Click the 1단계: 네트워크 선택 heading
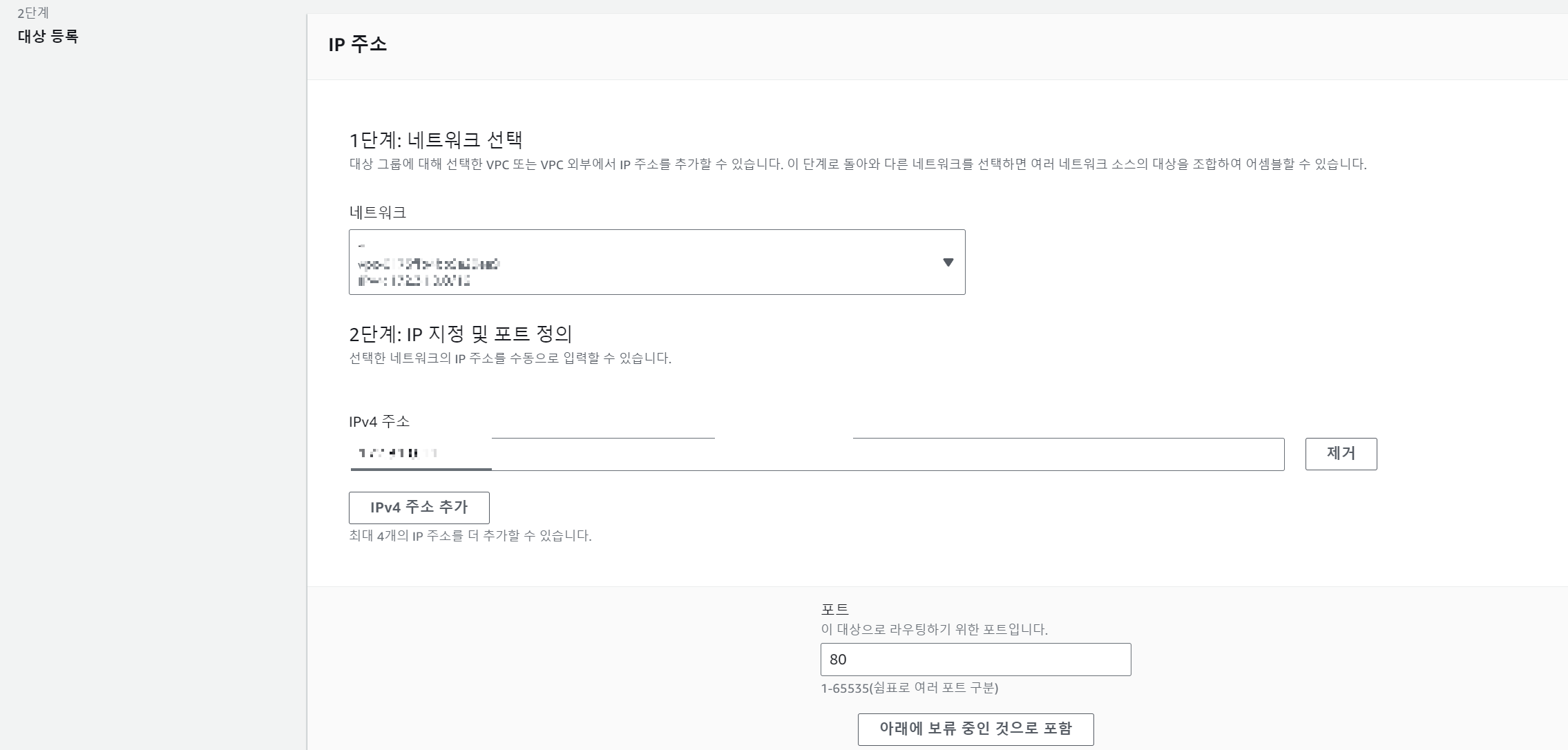The image size is (1568, 750). (435, 140)
